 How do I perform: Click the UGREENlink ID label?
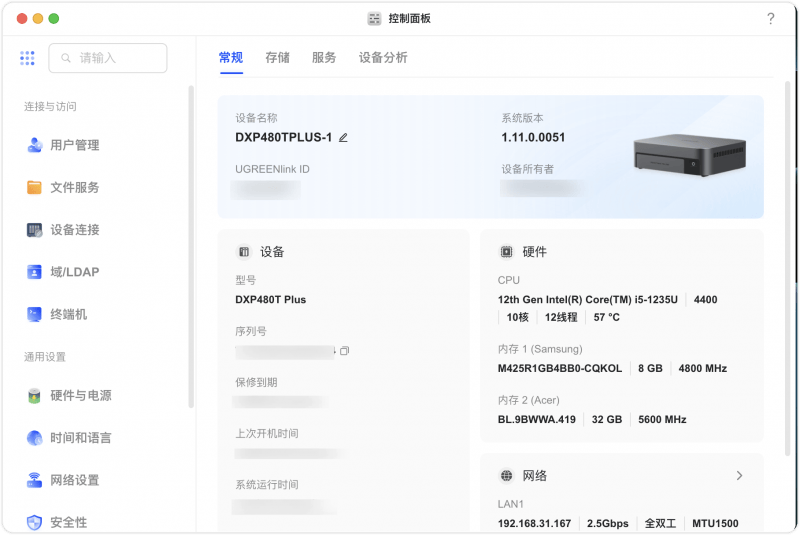272,169
